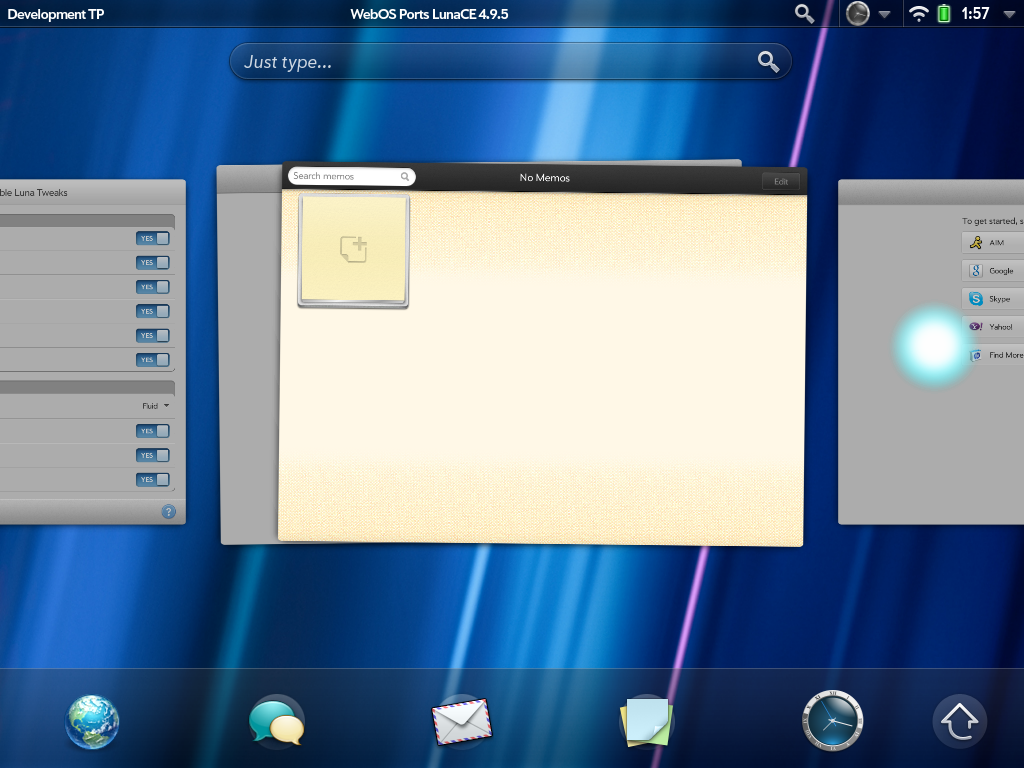1024x768 pixels.
Task: Toggle the last YES switch in Luna Tweaks
Action: [x=153, y=480]
